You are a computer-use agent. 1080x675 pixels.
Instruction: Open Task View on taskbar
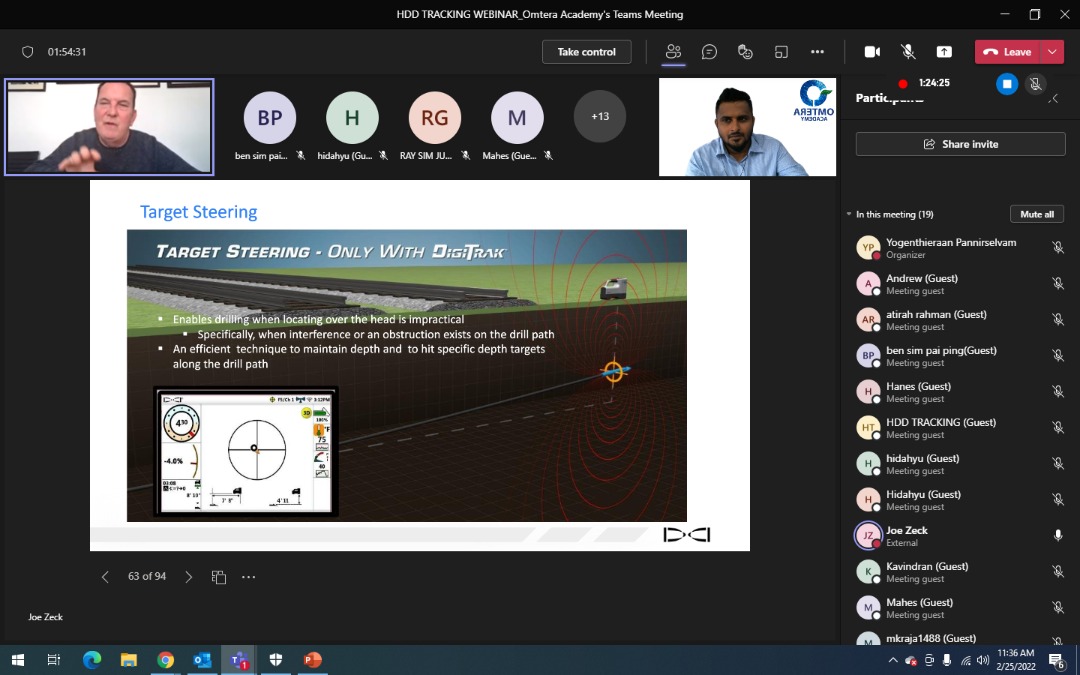54,660
